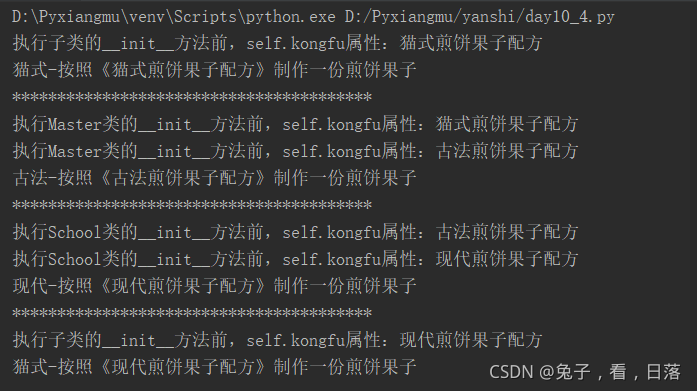The image size is (697, 391).
Task: Click the first 执行子类的__init__方法前 output line
Action: point(277,44)
